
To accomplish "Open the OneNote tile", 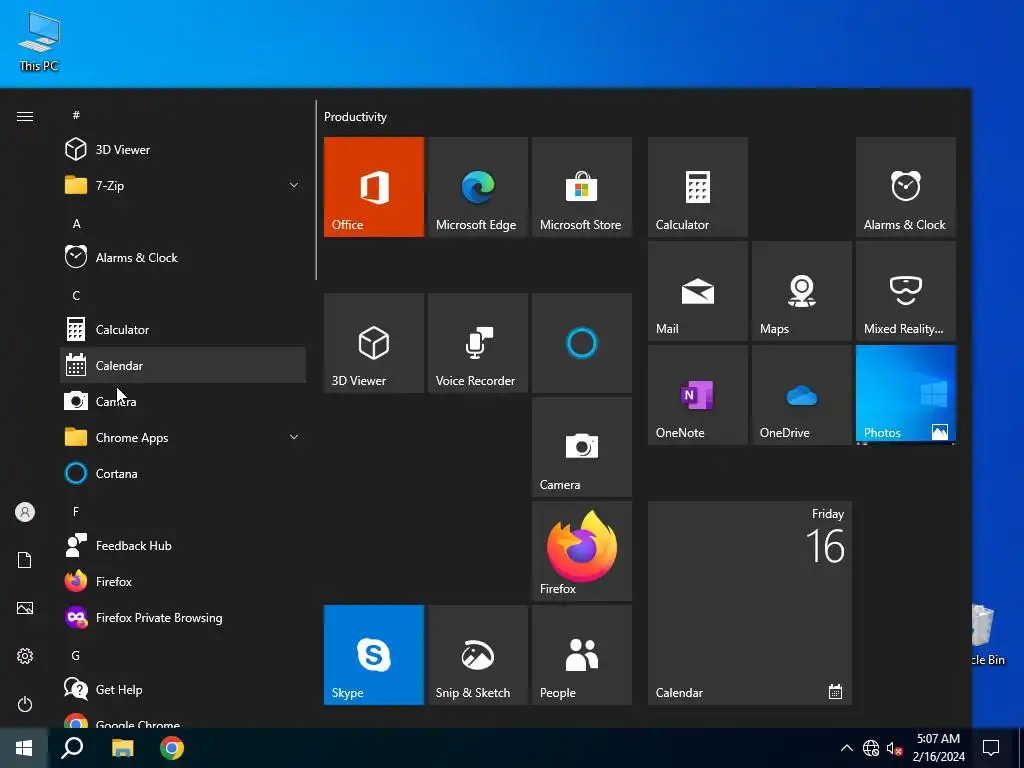I will point(697,395).
